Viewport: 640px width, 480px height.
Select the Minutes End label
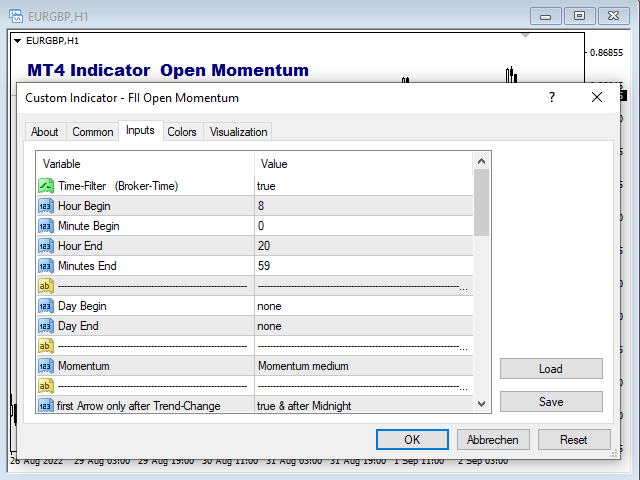[87, 266]
